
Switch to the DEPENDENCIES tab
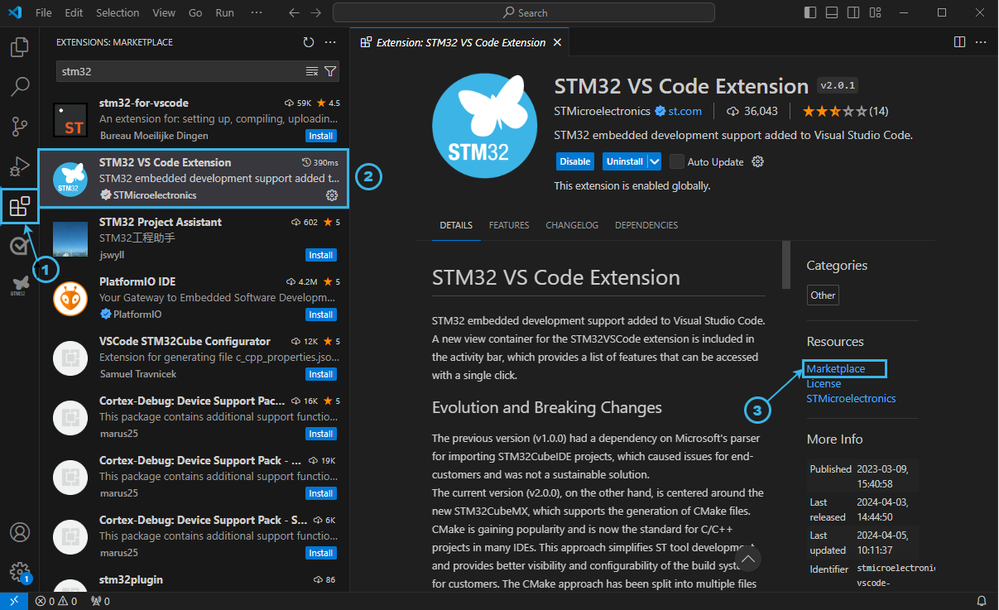(x=646, y=225)
